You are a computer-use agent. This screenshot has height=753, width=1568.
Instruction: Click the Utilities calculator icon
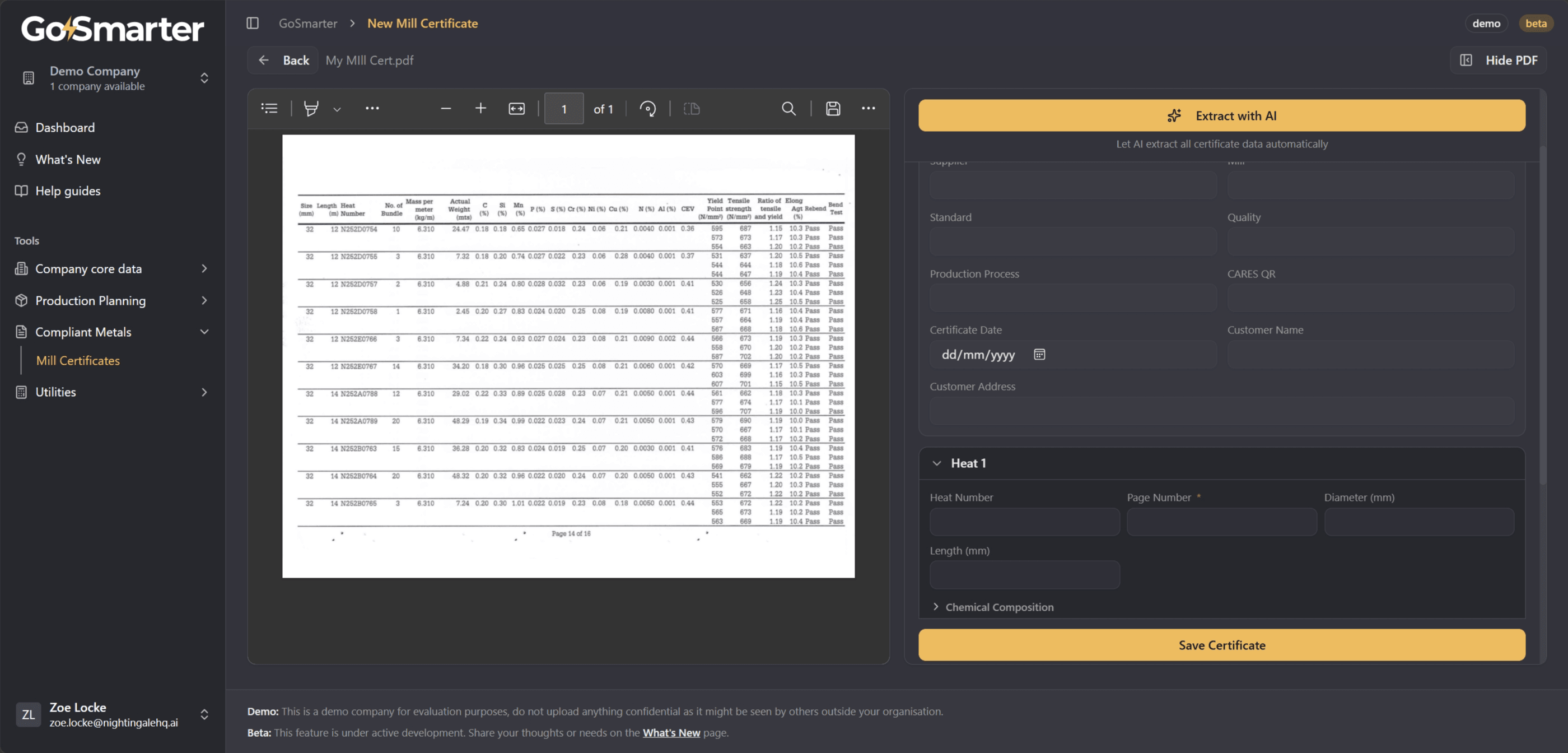click(21, 392)
